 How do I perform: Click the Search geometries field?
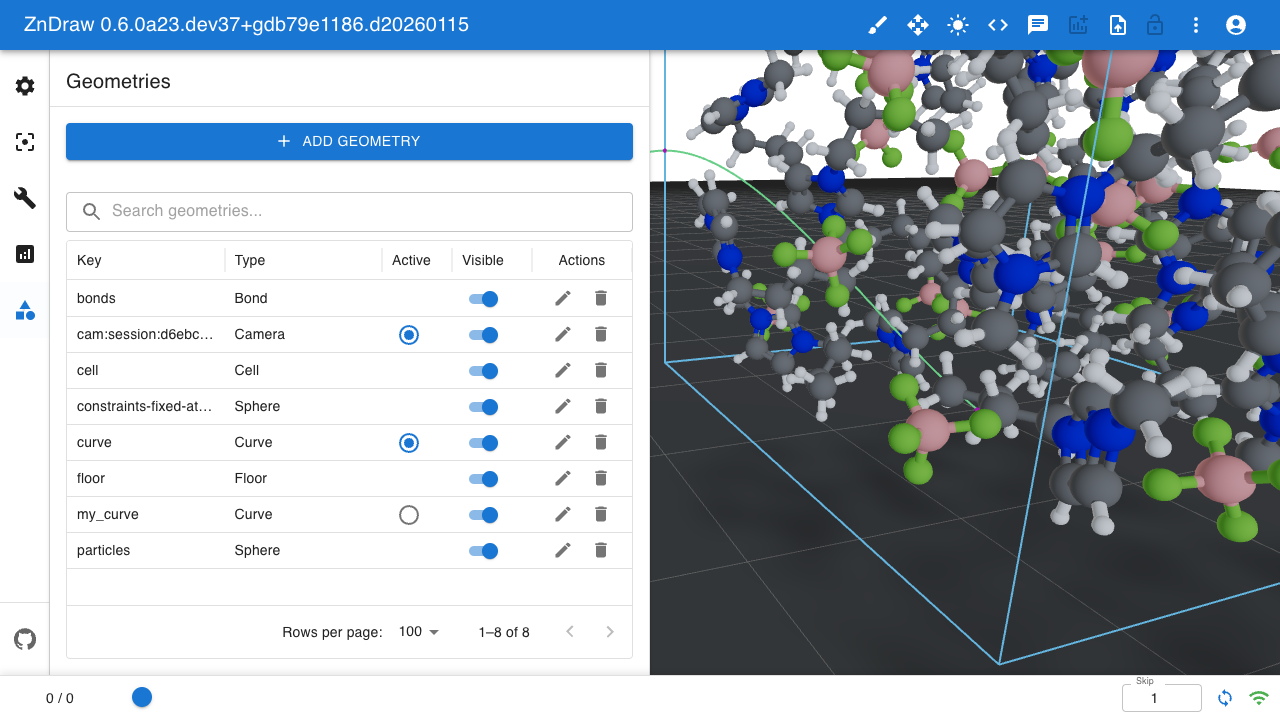pos(349,211)
